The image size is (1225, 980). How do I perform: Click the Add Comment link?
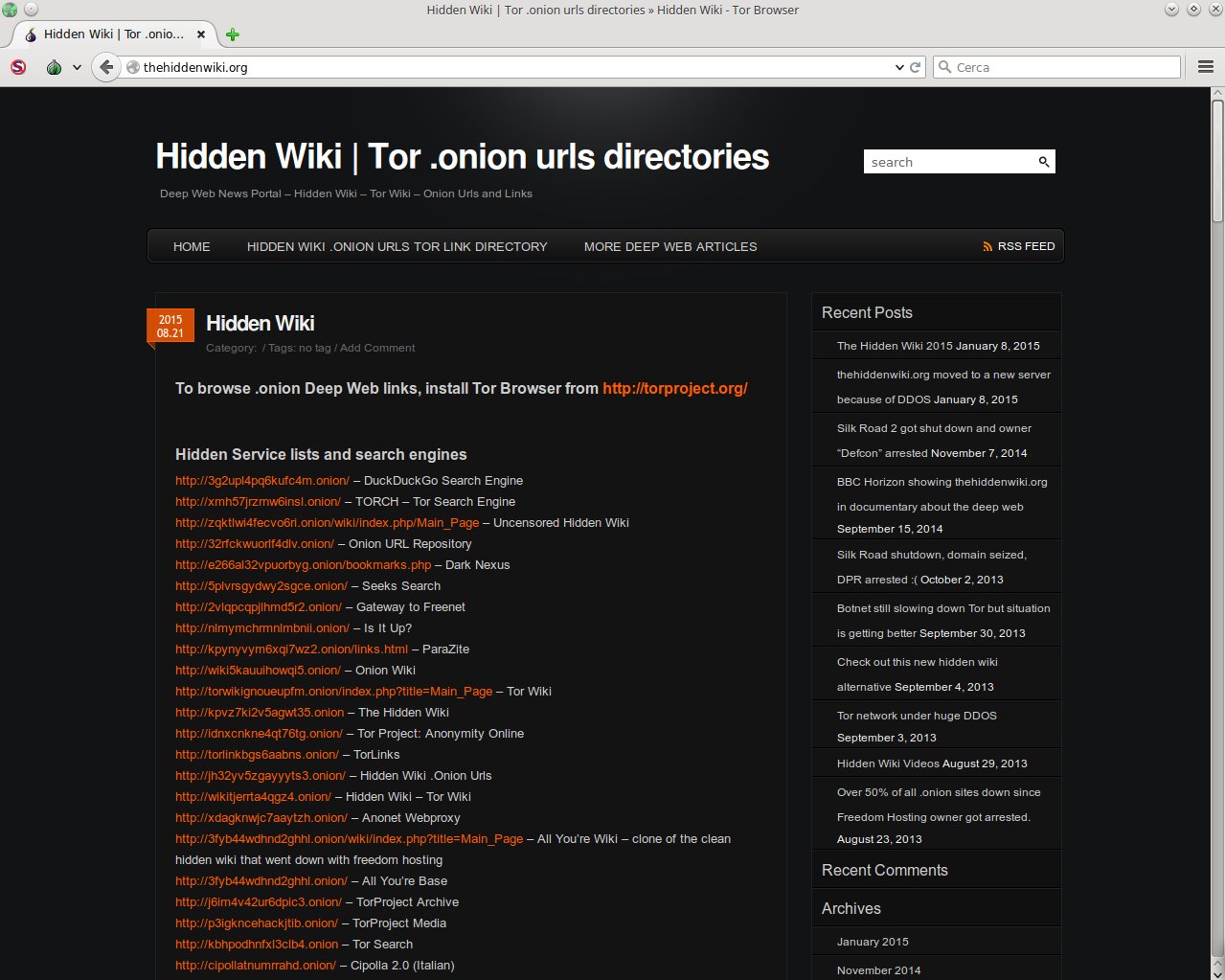(377, 348)
